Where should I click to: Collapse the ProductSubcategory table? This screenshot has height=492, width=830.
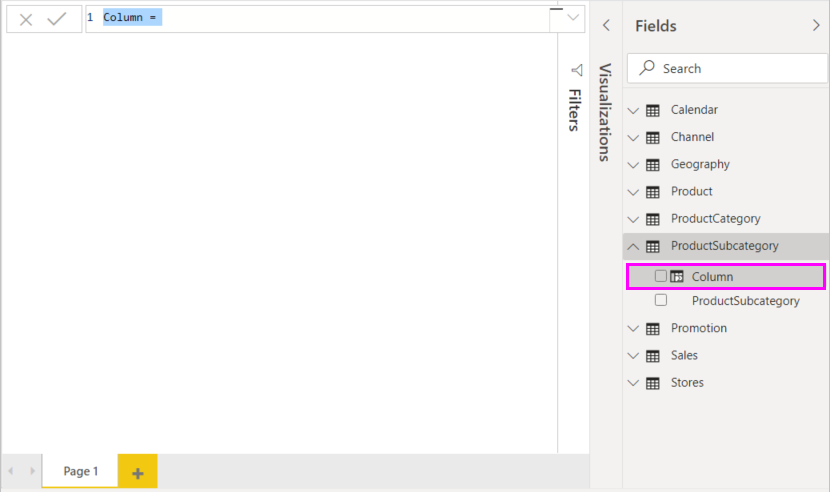[x=634, y=246]
